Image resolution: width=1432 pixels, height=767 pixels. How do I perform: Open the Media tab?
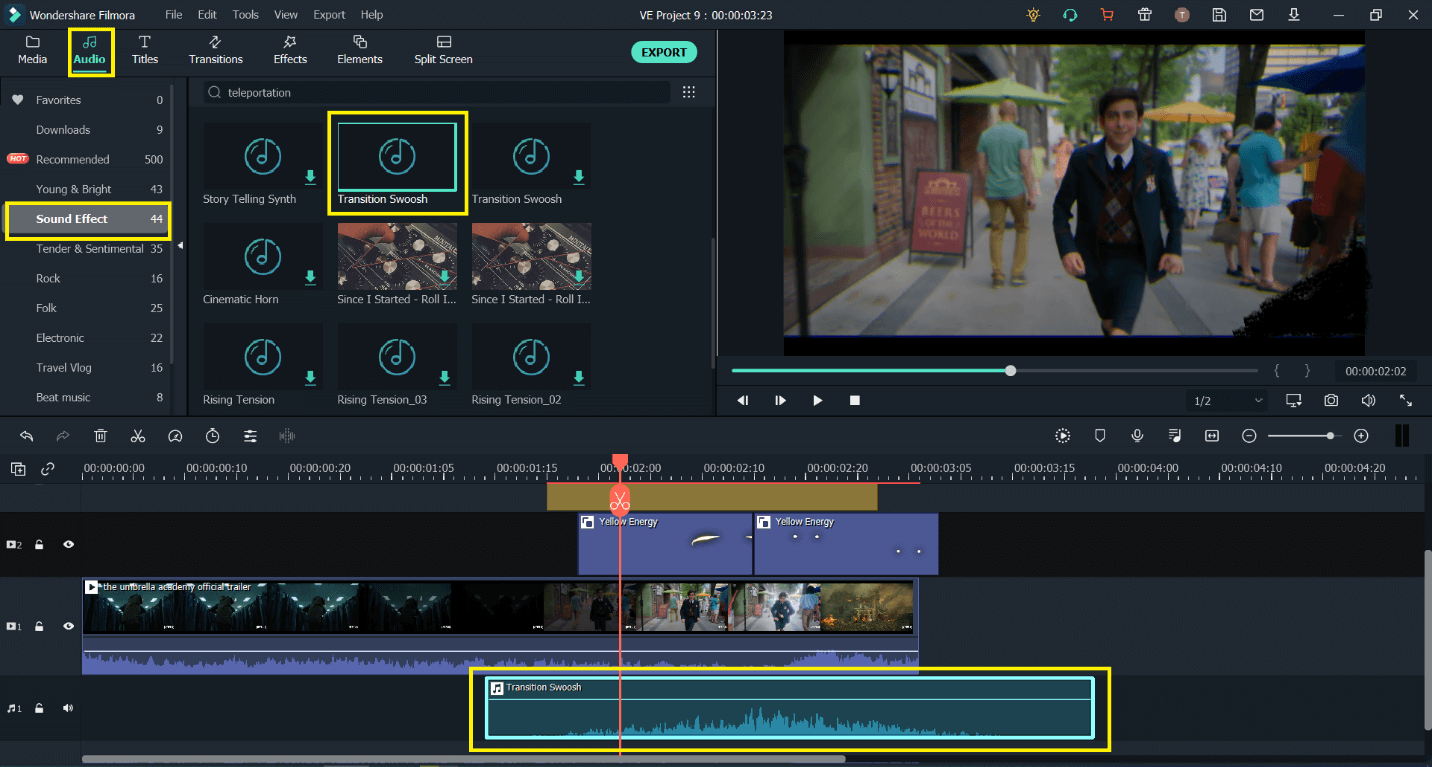(x=32, y=50)
